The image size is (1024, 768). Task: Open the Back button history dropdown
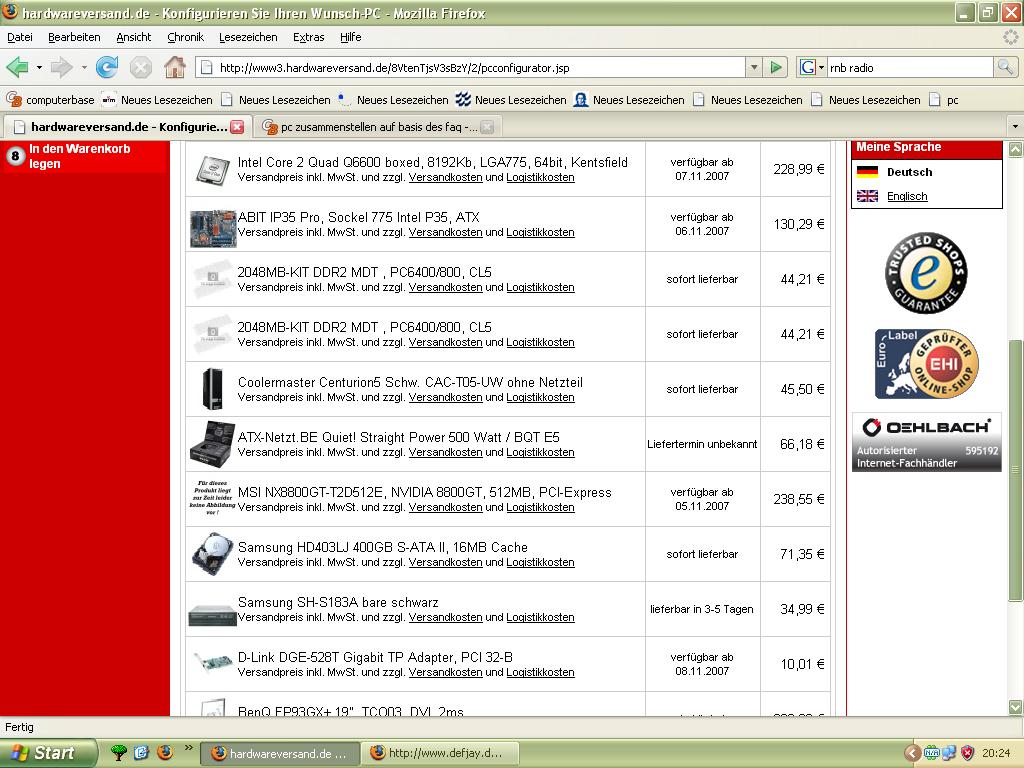coord(39,67)
